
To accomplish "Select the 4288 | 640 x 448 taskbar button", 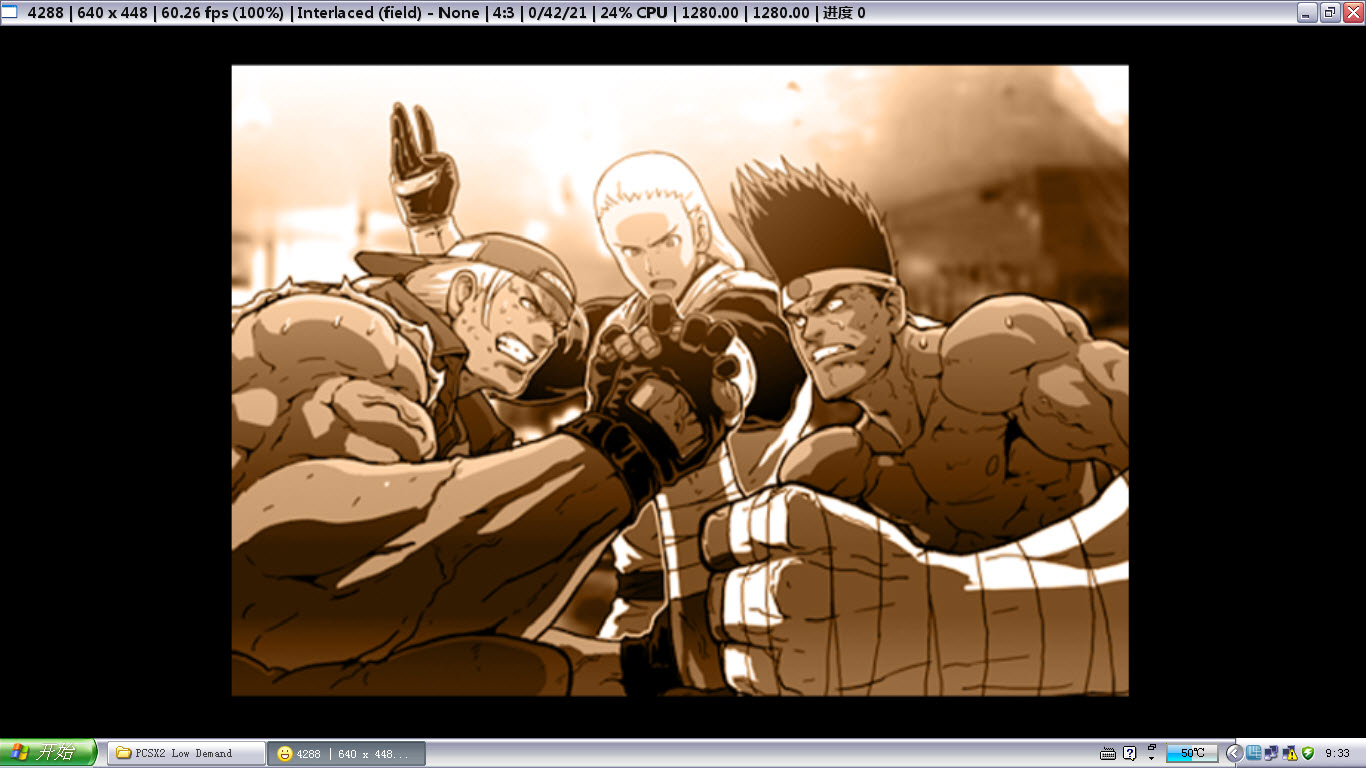I will 346,753.
